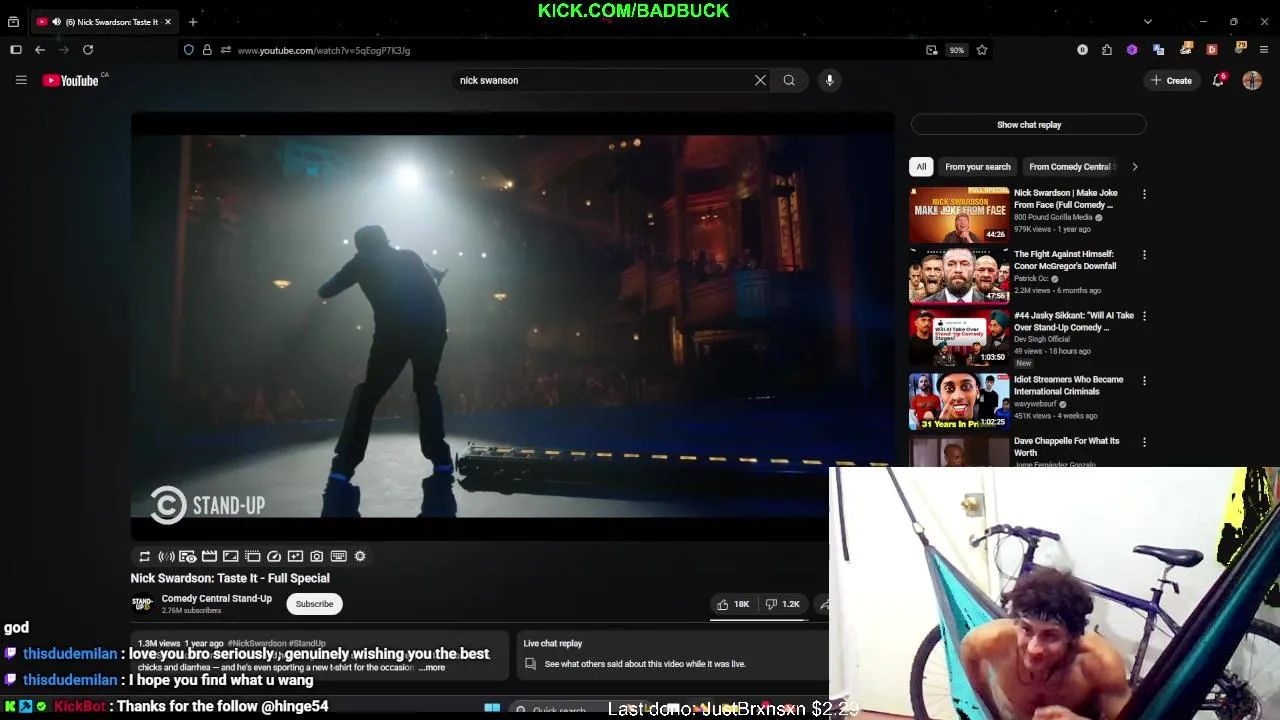Click the video player to pause
Screen dimensions: 1280x720
pyautogui.click(x=512, y=326)
